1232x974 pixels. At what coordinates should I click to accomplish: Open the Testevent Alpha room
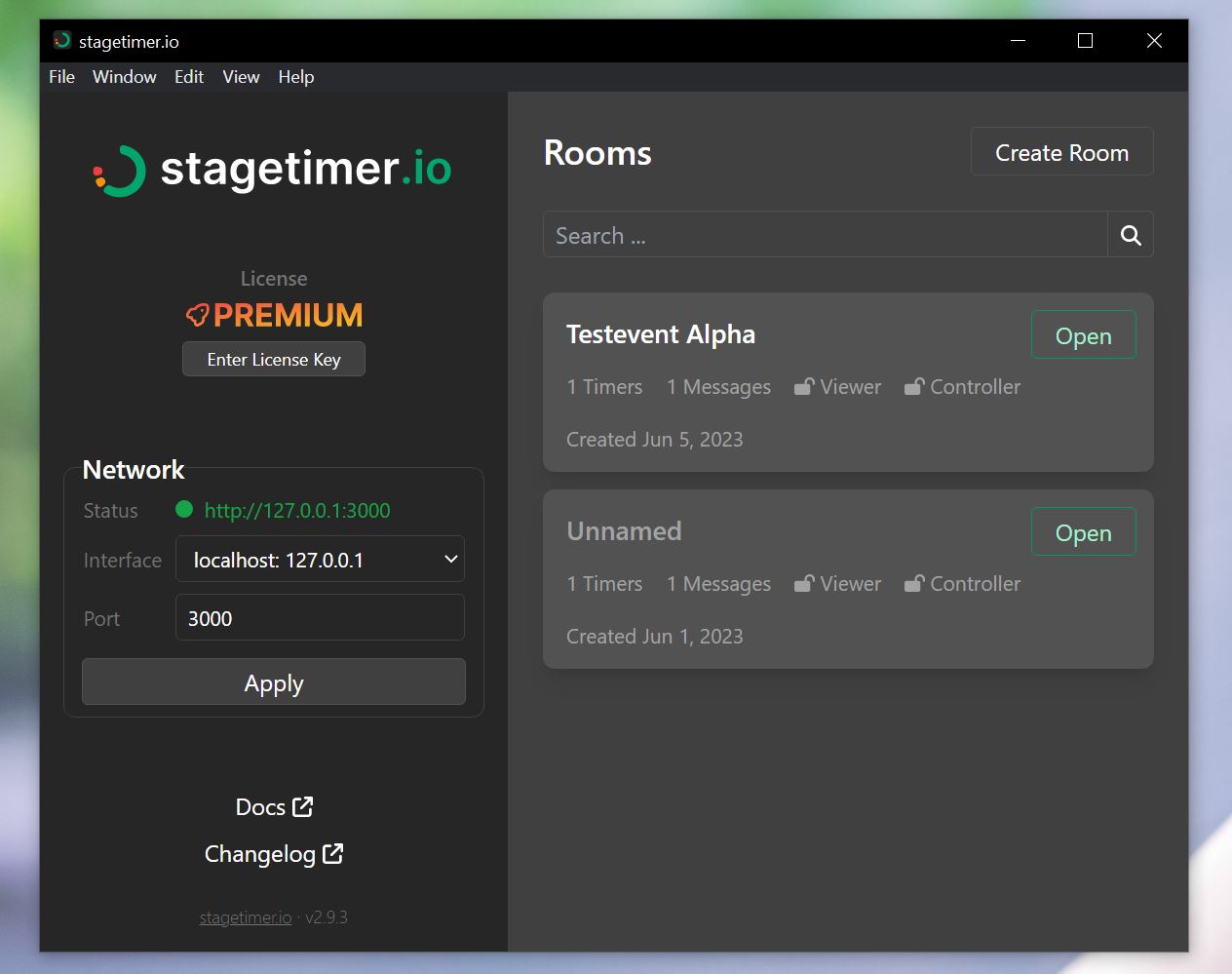[x=1083, y=334]
